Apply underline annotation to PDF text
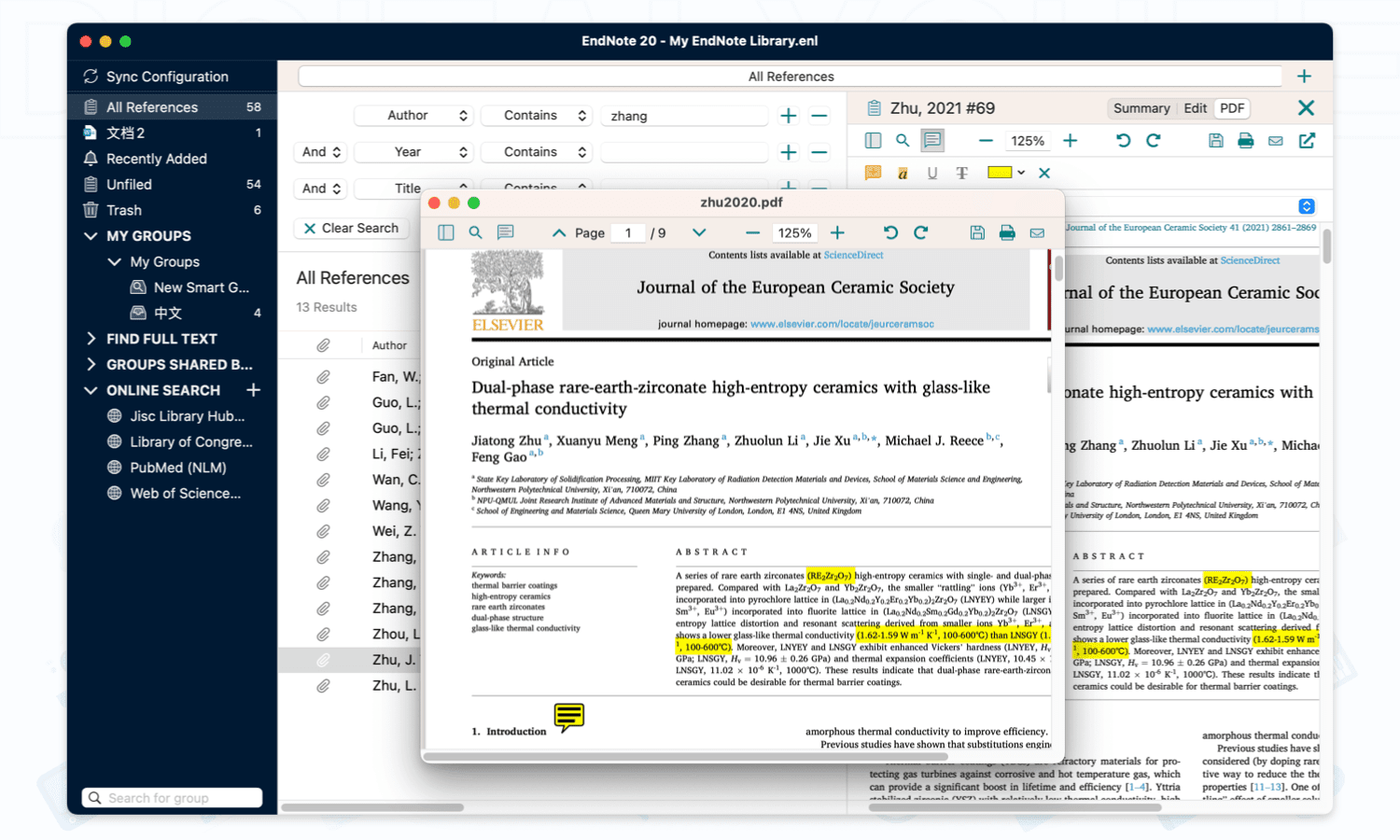 (x=932, y=173)
